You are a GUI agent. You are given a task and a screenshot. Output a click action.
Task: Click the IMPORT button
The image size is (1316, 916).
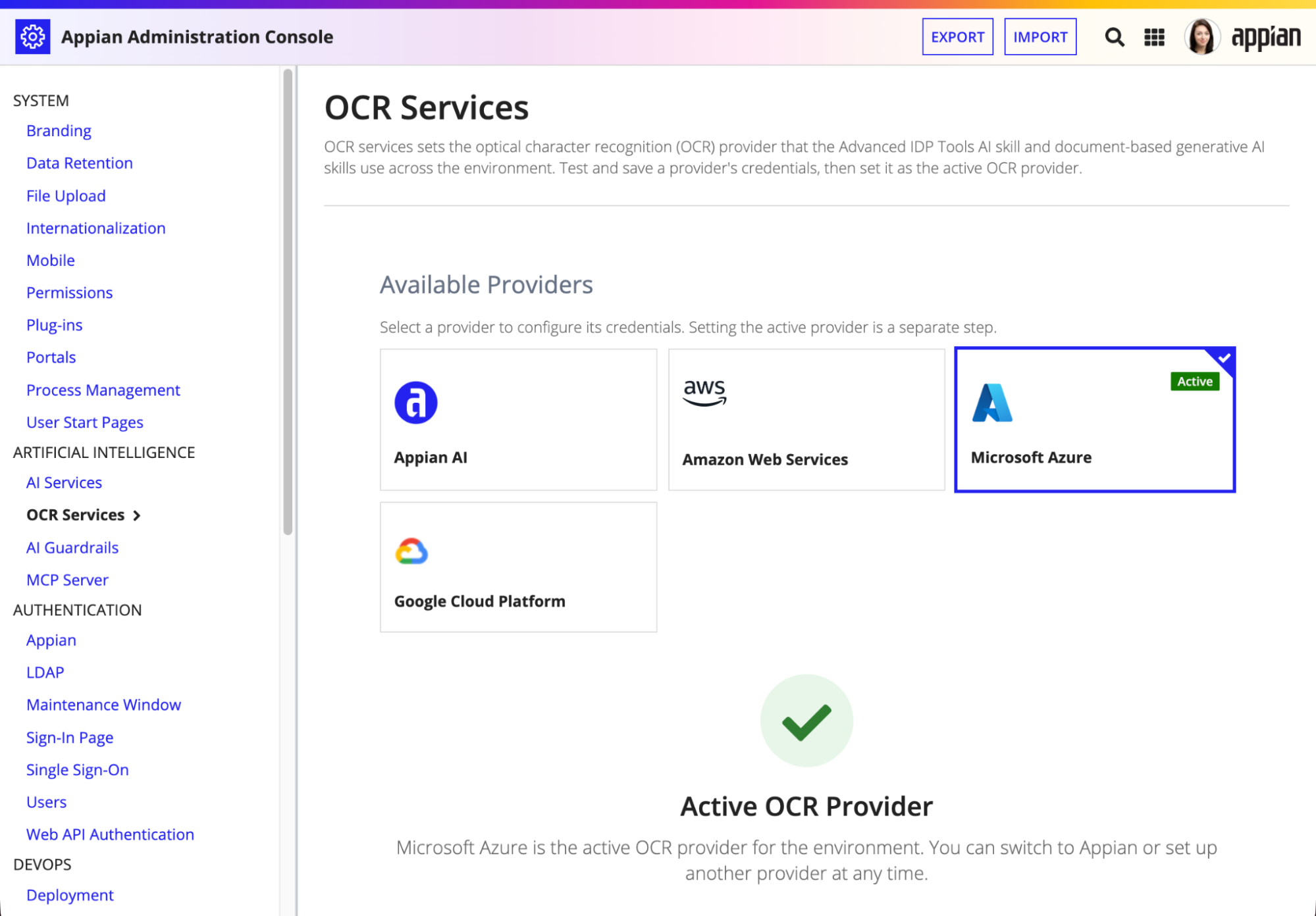pyautogui.click(x=1040, y=37)
